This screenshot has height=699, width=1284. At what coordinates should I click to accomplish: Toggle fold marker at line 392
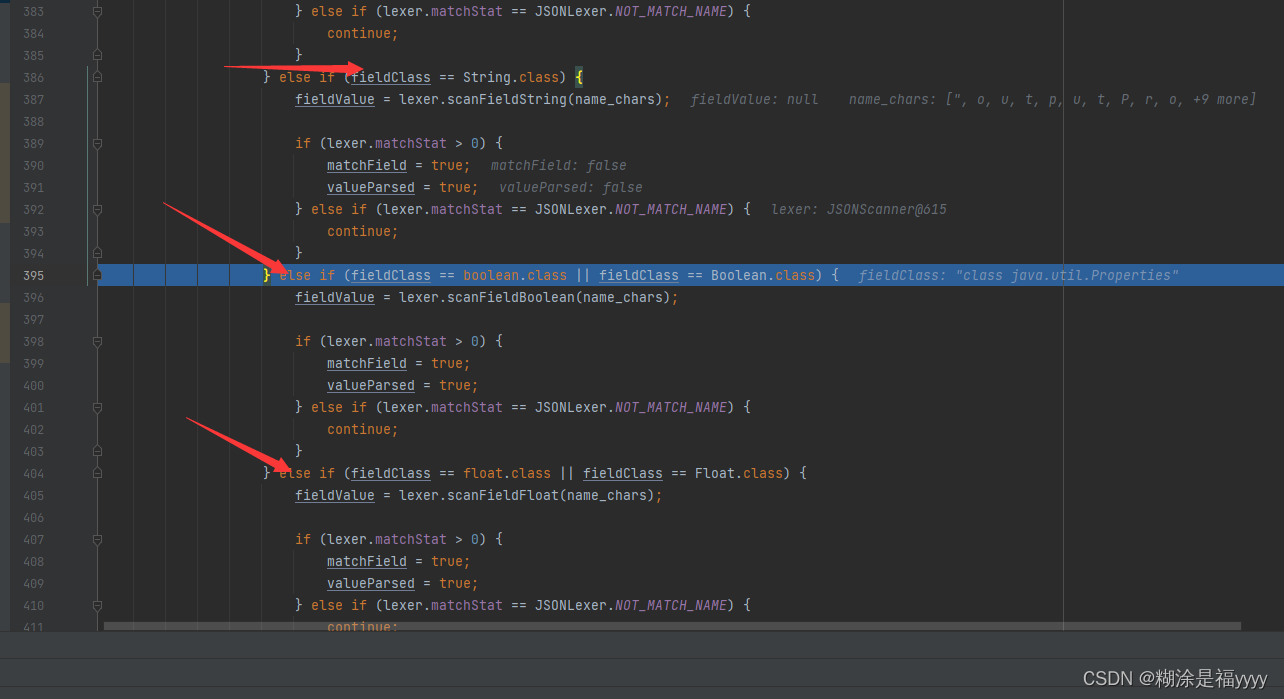[97, 209]
